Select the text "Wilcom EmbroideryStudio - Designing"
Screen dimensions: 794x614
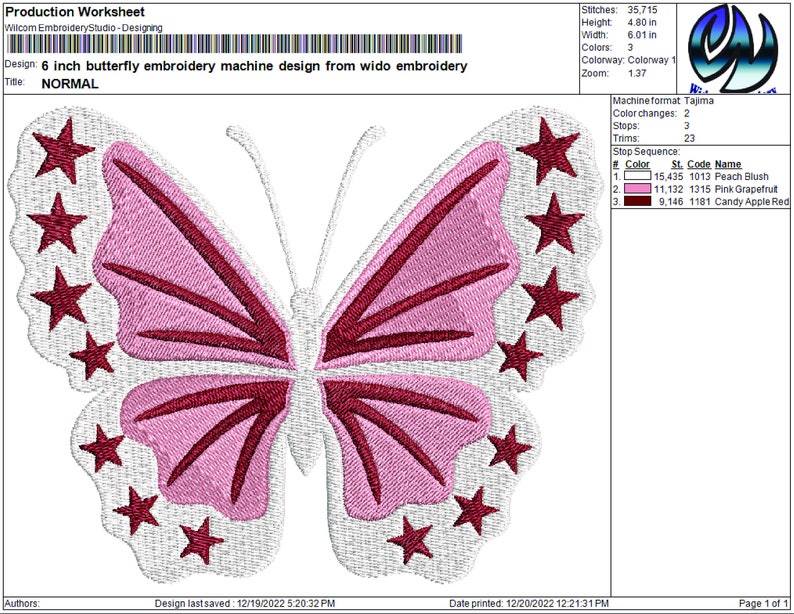tap(83, 28)
